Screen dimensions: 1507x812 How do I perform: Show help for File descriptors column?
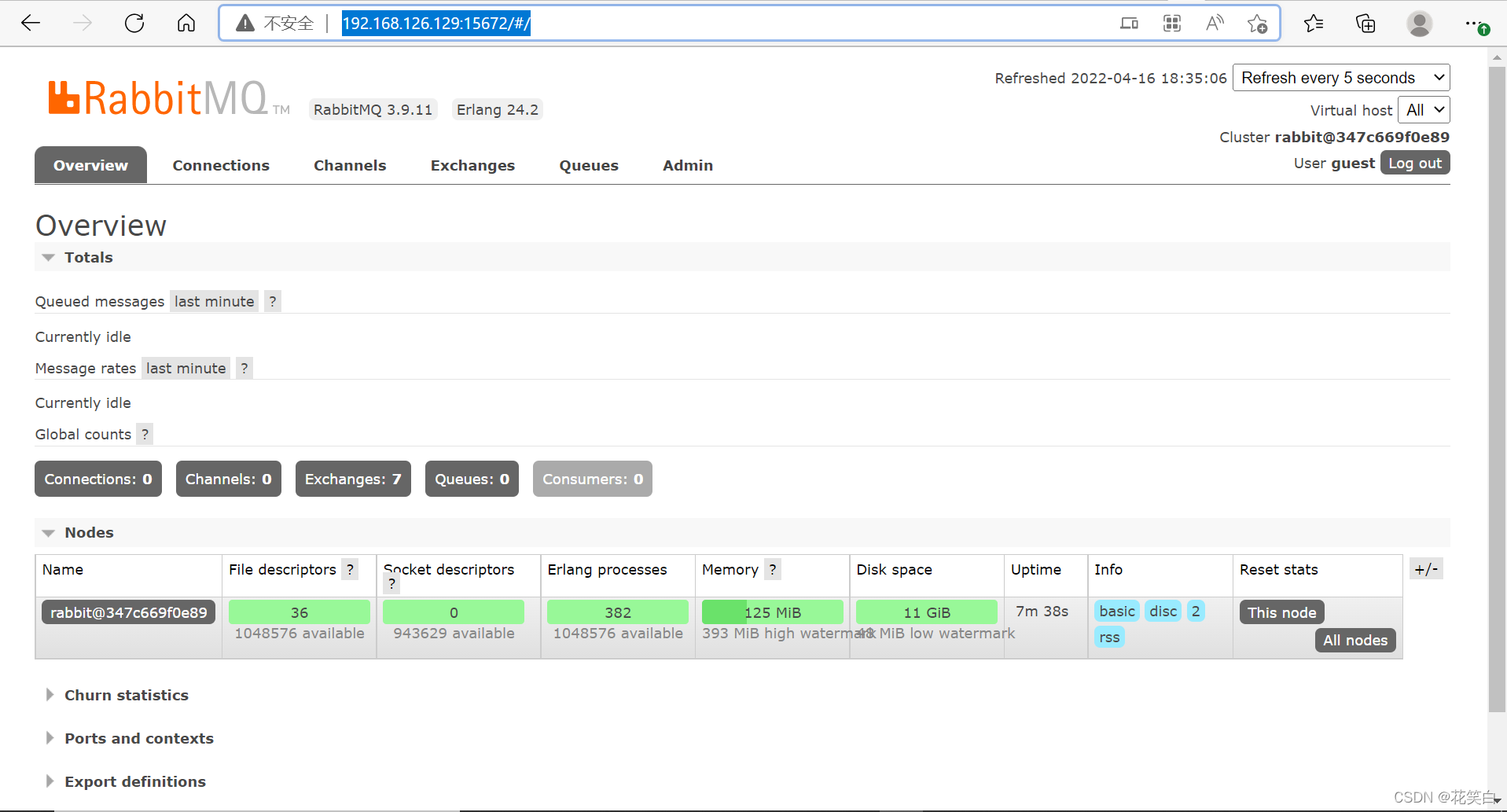[x=351, y=569]
